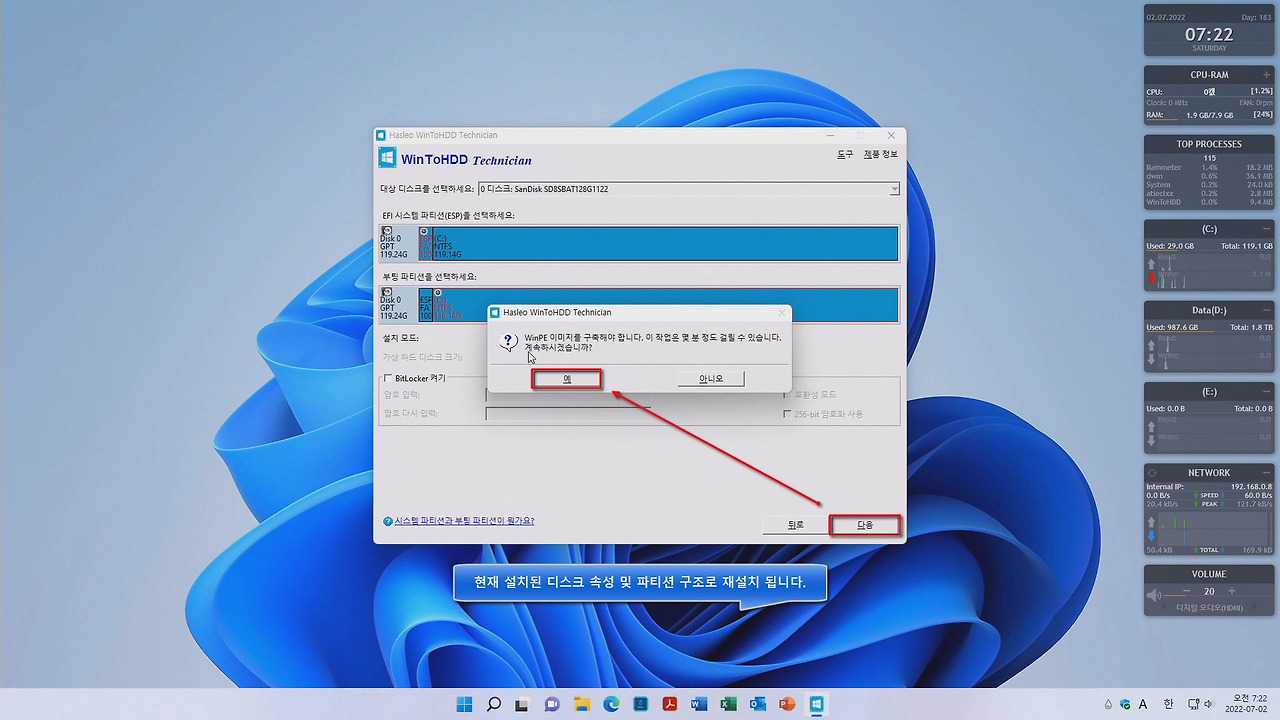Launch Outlook from the taskbar
The width and height of the screenshot is (1280, 720).
[x=758, y=704]
